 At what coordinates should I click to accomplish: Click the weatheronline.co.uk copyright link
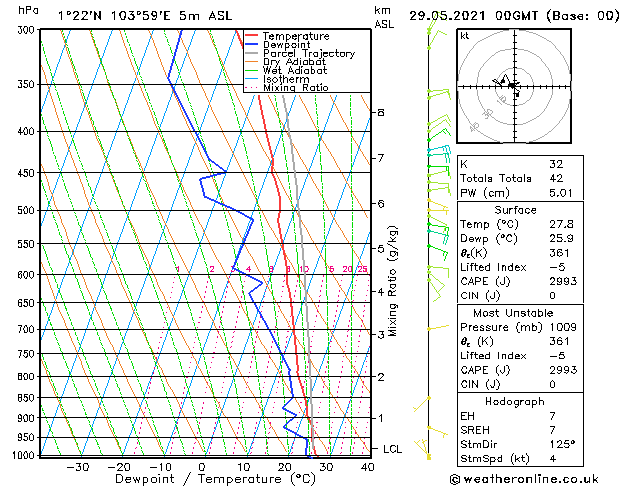click(x=524, y=479)
